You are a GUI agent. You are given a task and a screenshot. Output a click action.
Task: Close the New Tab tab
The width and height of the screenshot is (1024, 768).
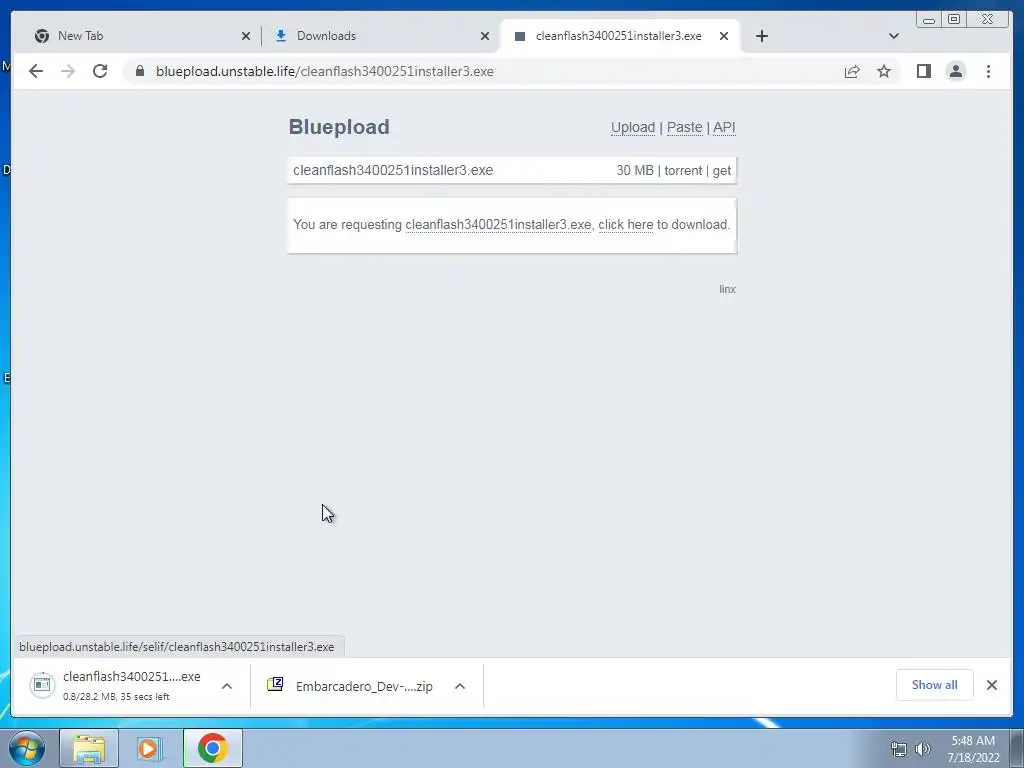click(x=246, y=36)
